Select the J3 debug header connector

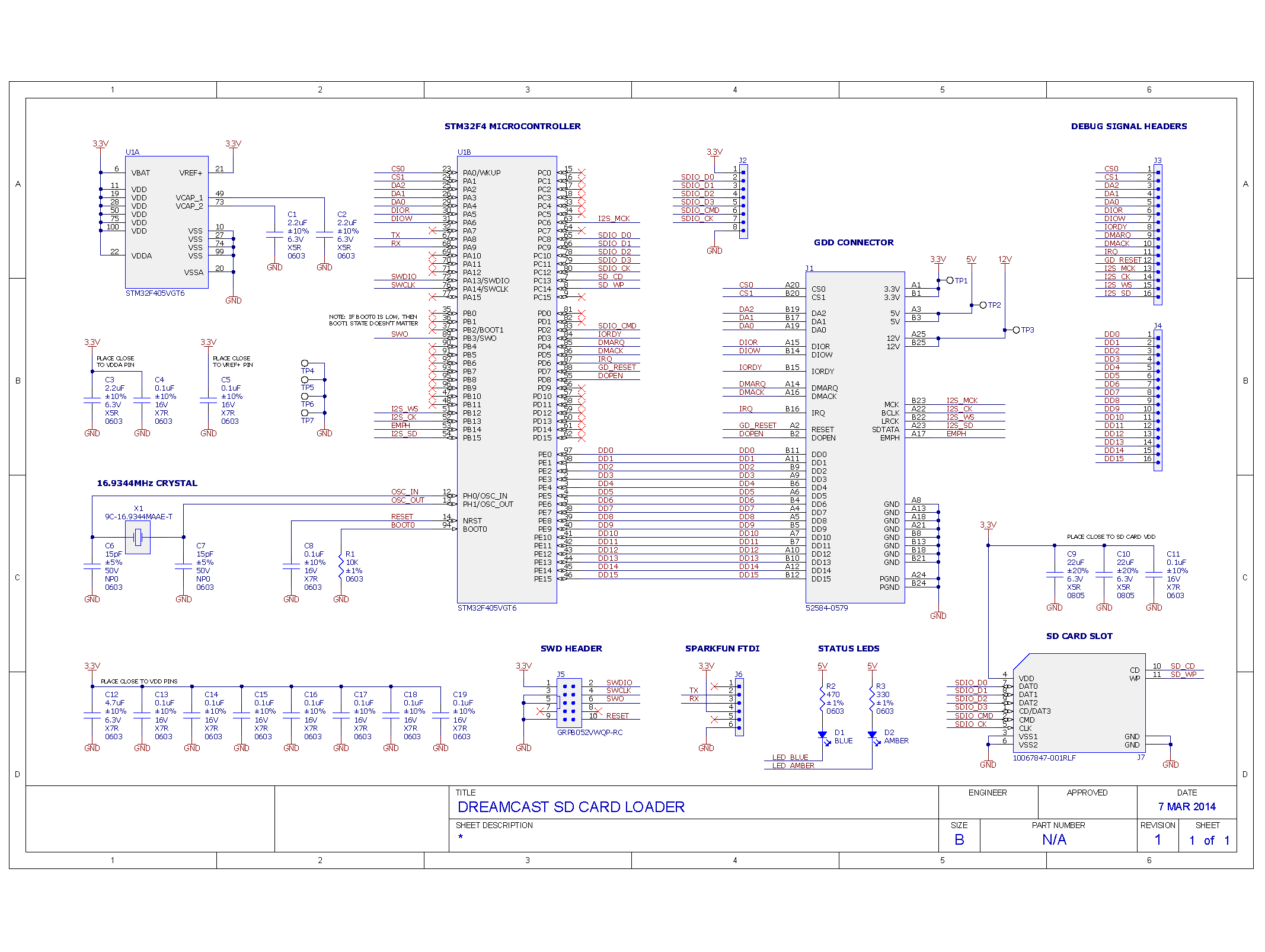tap(1158, 235)
